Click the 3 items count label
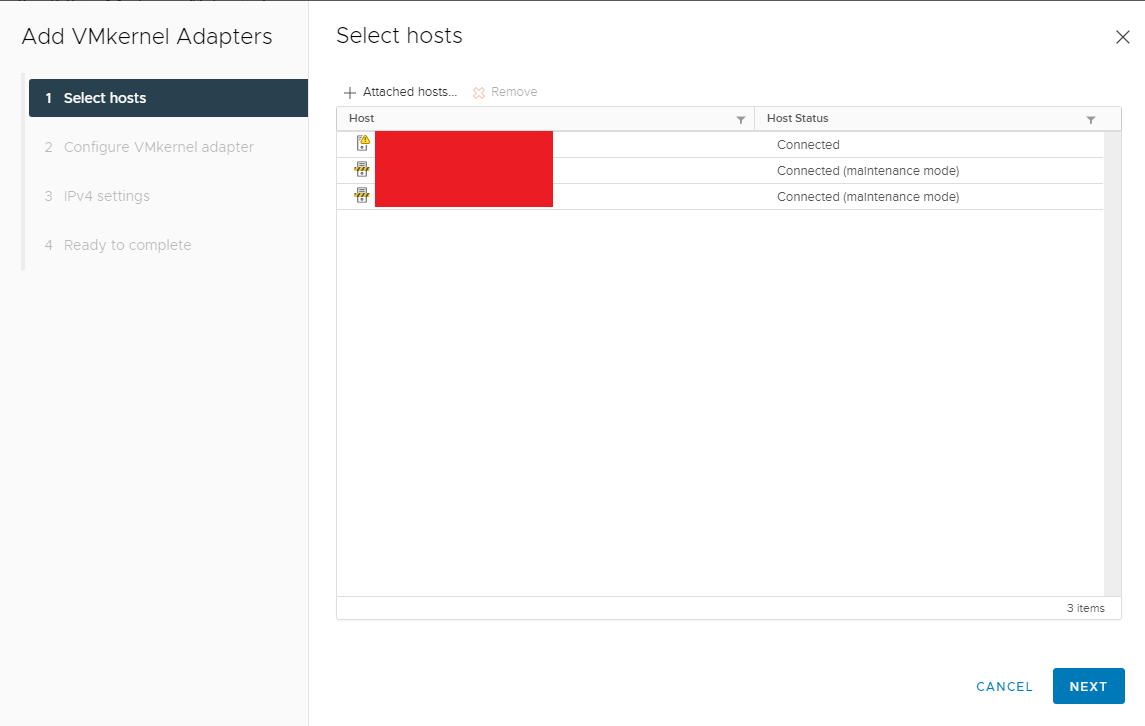1145x726 pixels. click(1085, 608)
